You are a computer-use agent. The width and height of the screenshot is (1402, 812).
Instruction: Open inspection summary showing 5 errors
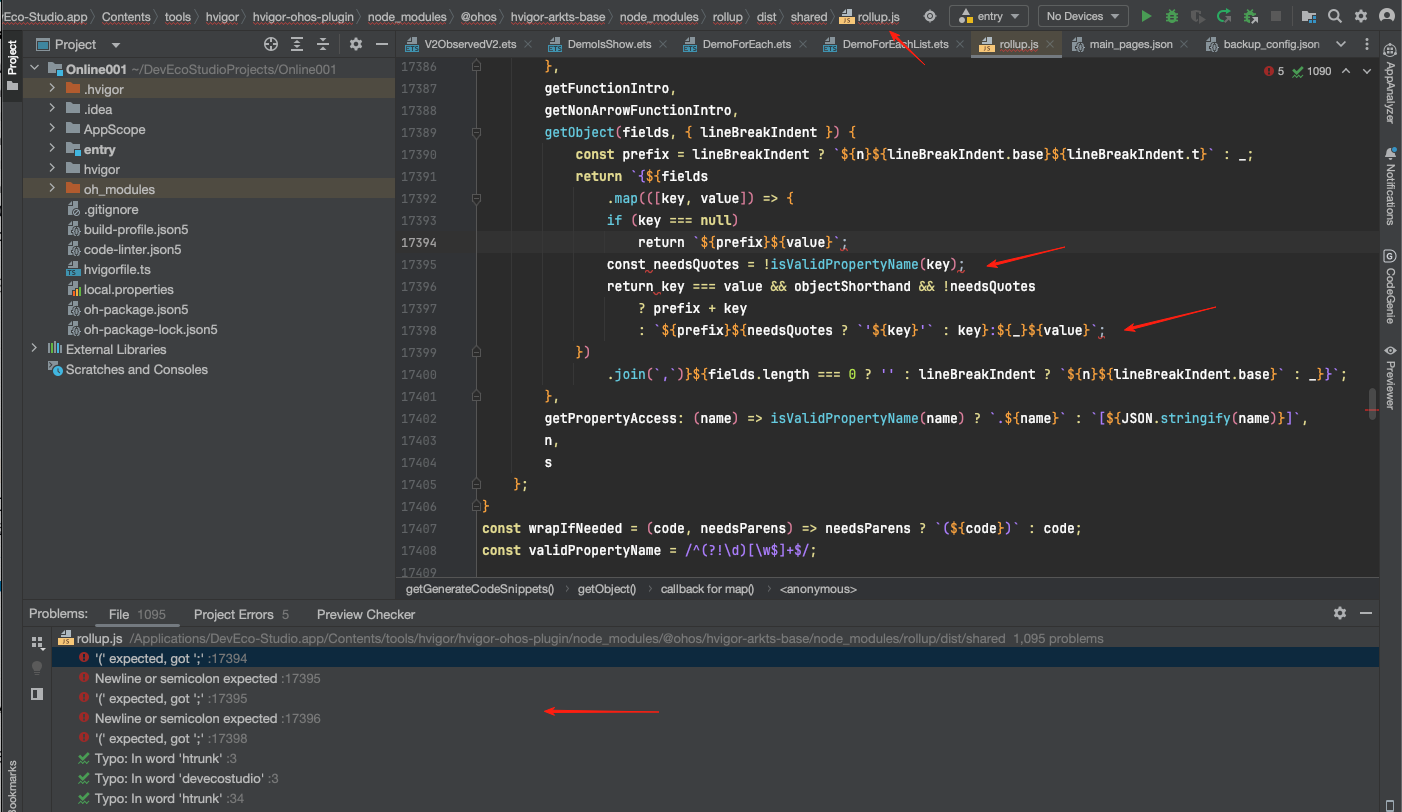pyautogui.click(x=1298, y=71)
